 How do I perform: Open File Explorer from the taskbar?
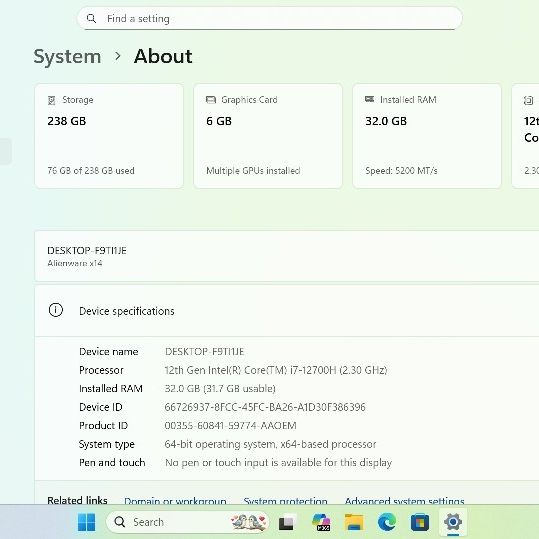pos(354,522)
